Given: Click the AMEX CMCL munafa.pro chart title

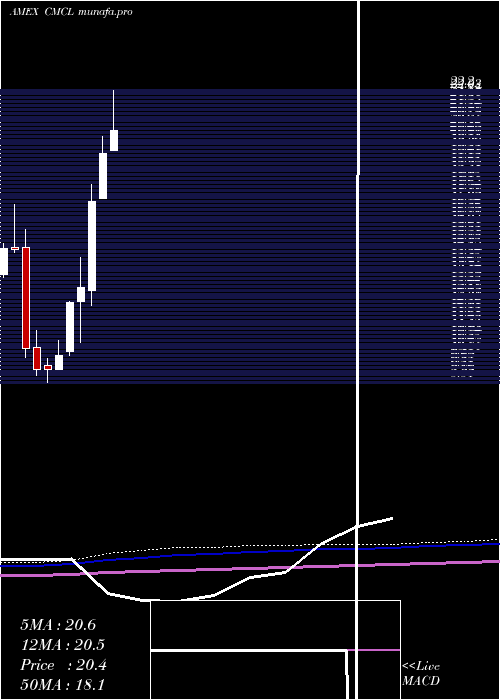Looking at the screenshot, I should [x=71, y=12].
